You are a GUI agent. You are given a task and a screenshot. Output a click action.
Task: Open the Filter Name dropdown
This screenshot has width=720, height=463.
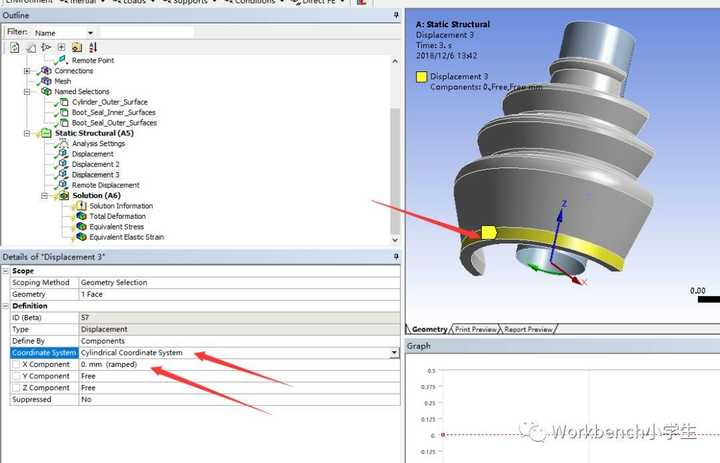point(90,33)
